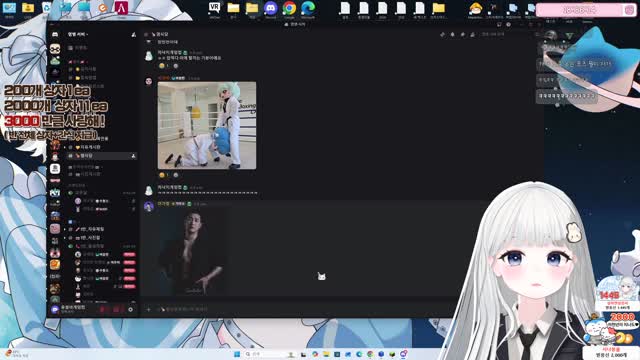Open the Microsoft Edge desktop shortcut
This screenshot has width=640, height=360.
pos(308,9)
